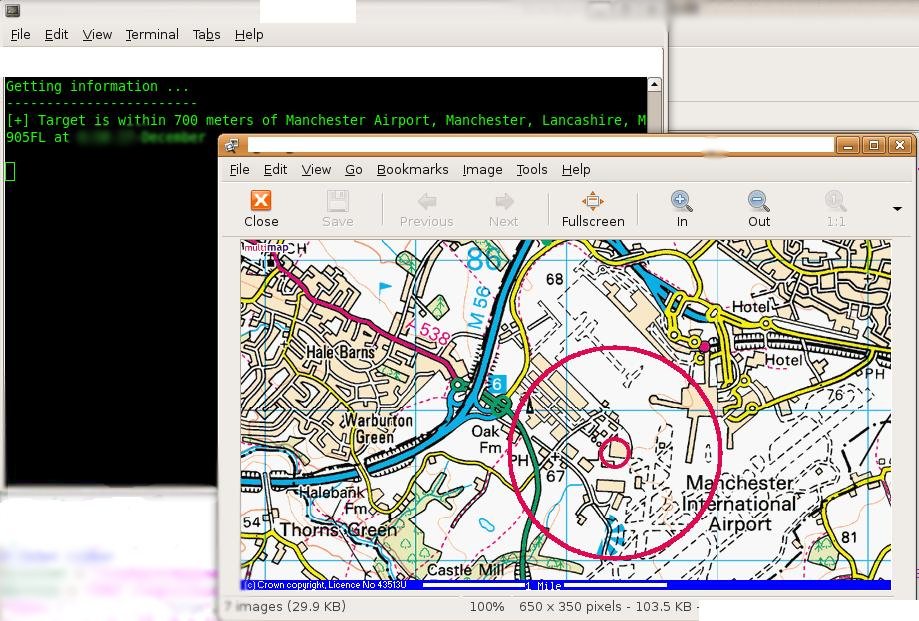Click the 'Hale Barns' label on map
919x621 pixels.
(x=341, y=352)
